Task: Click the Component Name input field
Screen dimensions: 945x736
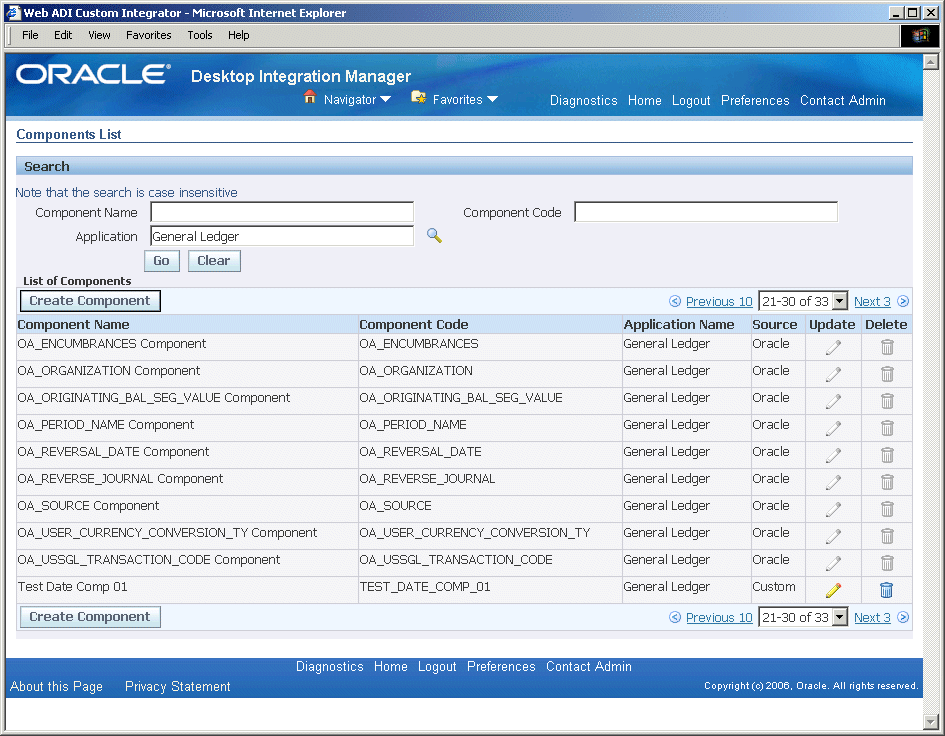Action: (282, 212)
